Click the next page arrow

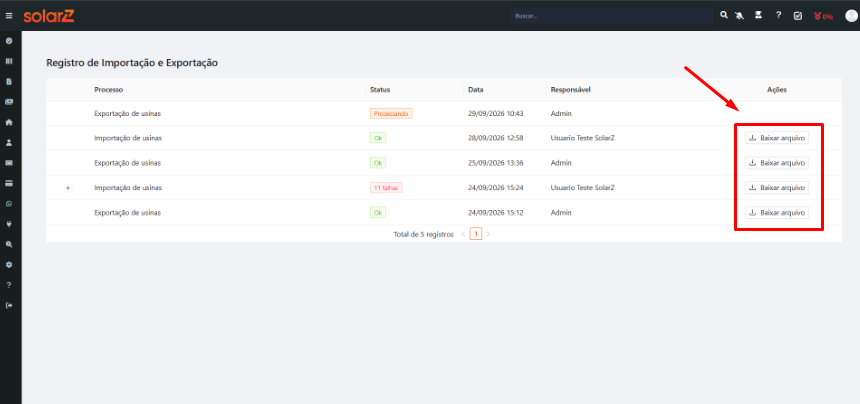coord(488,234)
